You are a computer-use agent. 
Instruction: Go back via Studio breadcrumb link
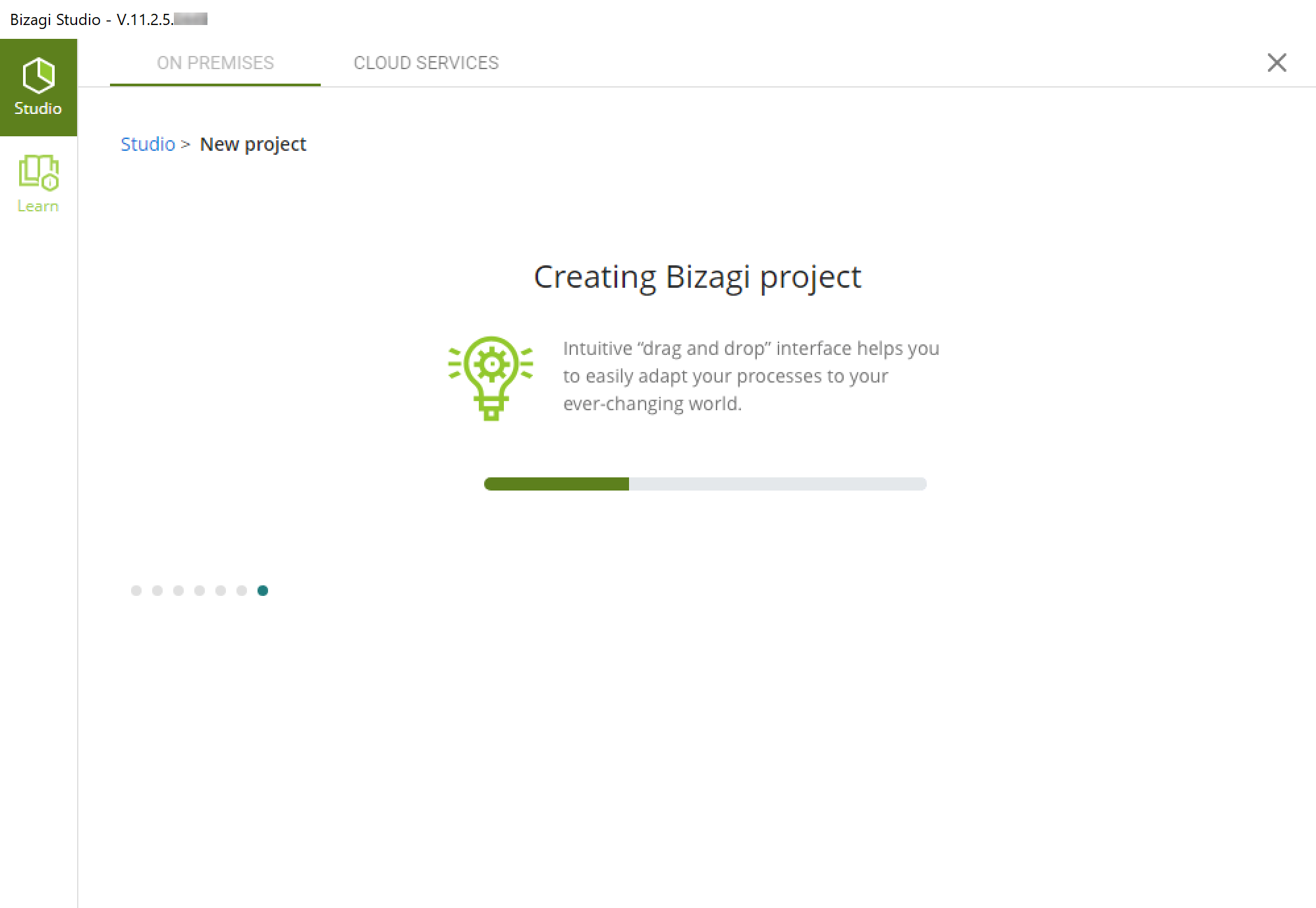pyautogui.click(x=148, y=144)
